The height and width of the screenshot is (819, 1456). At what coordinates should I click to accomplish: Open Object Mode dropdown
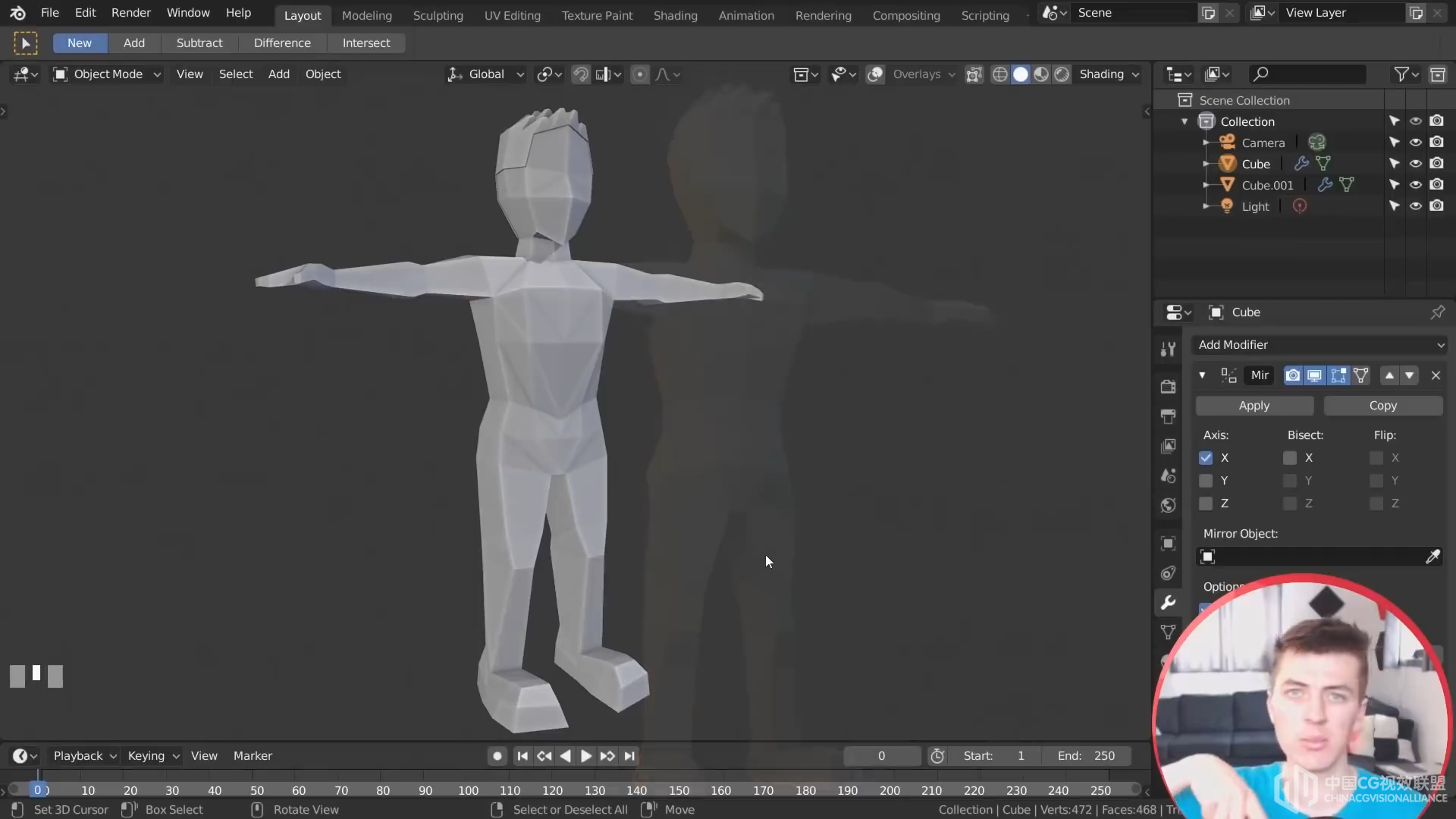(107, 74)
